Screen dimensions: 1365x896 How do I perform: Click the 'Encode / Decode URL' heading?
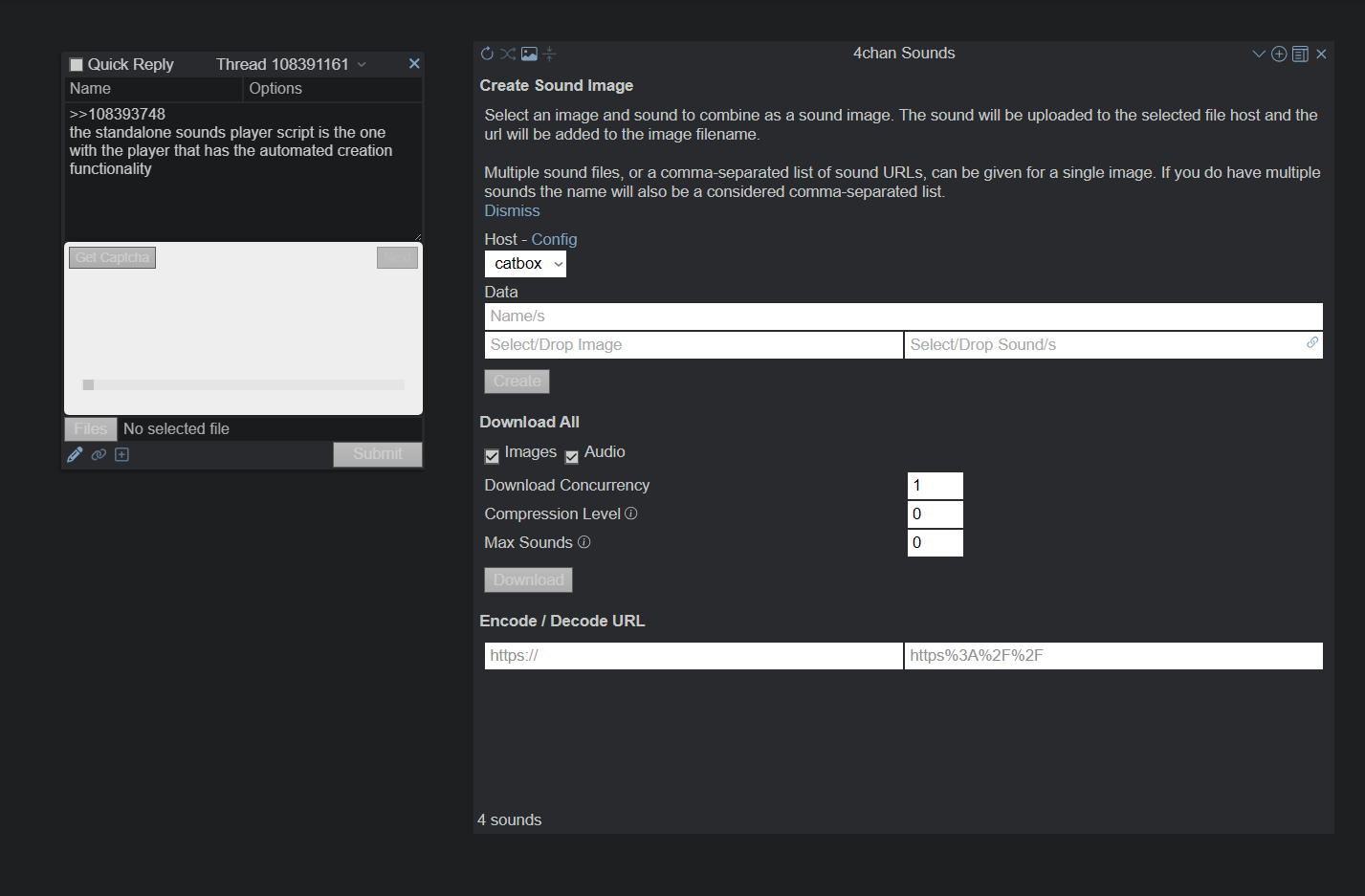click(562, 621)
